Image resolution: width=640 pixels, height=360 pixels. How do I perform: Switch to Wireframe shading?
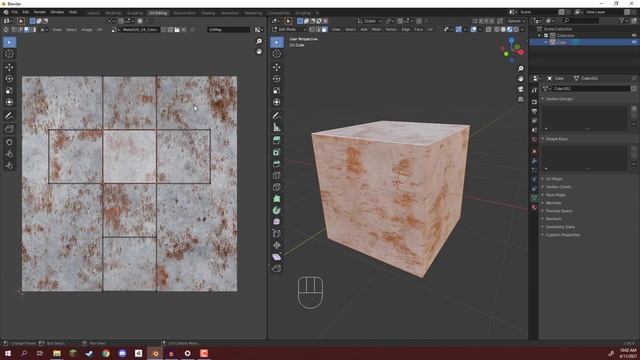(x=497, y=29)
